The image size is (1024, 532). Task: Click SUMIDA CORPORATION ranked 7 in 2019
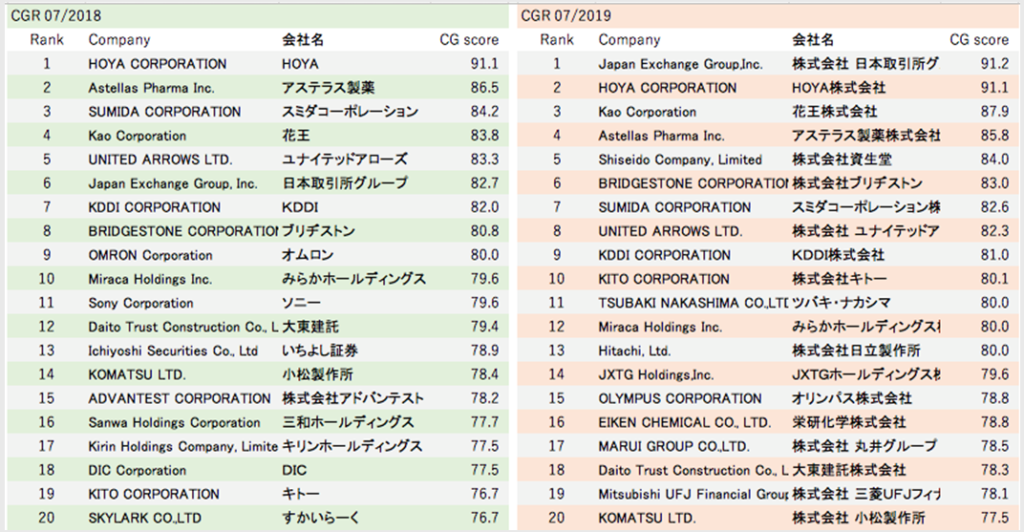tap(675, 208)
